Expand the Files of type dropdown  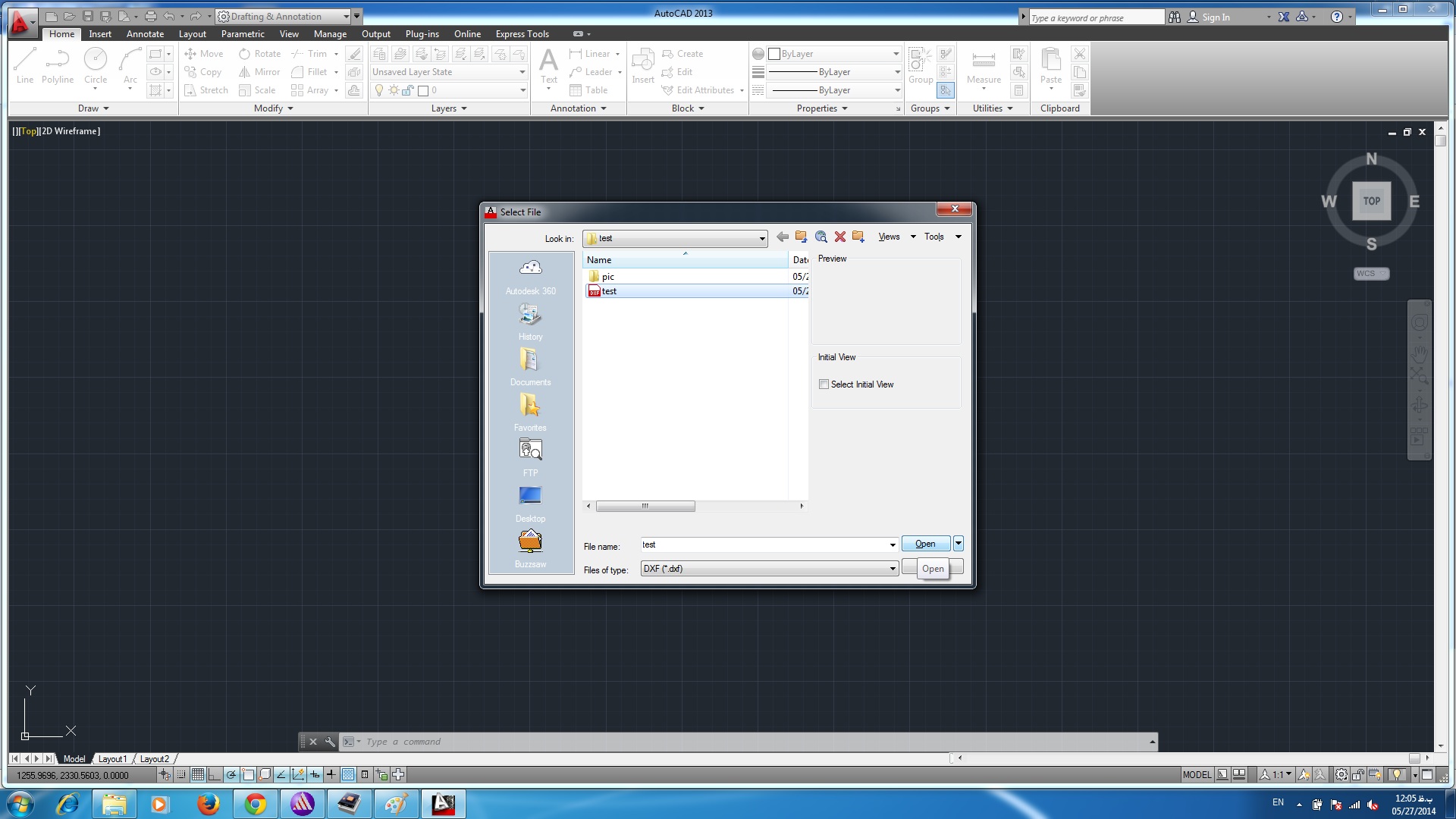[x=893, y=569]
